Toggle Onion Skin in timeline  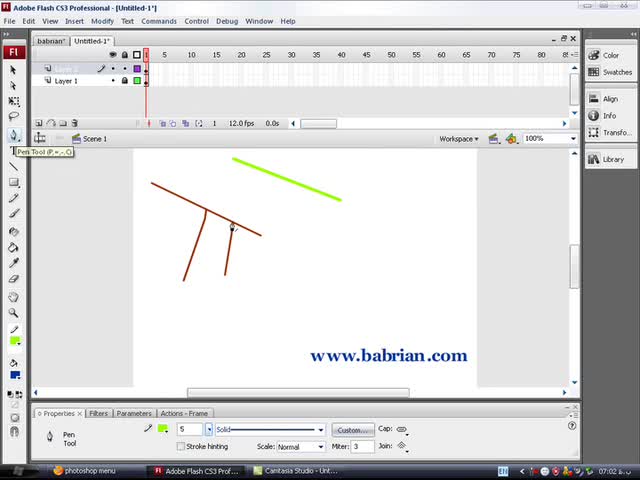162,123
